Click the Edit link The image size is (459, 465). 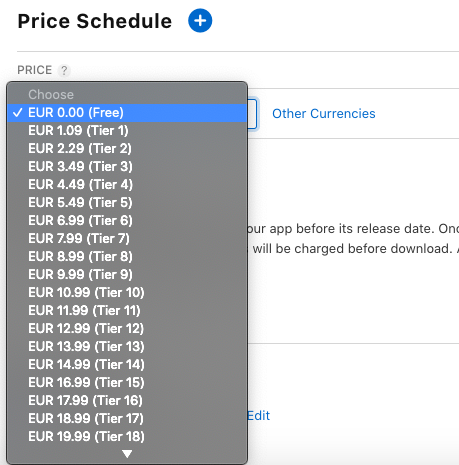click(x=259, y=416)
